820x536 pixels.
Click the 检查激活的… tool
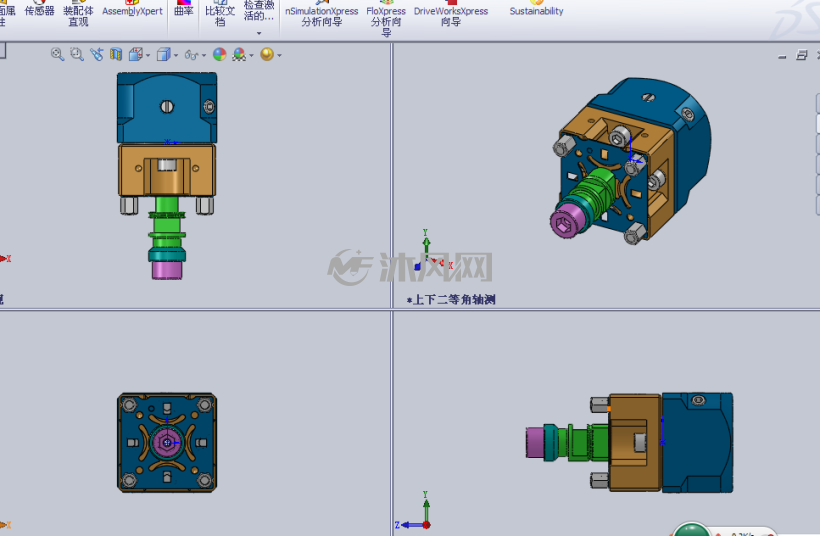tap(259, 10)
